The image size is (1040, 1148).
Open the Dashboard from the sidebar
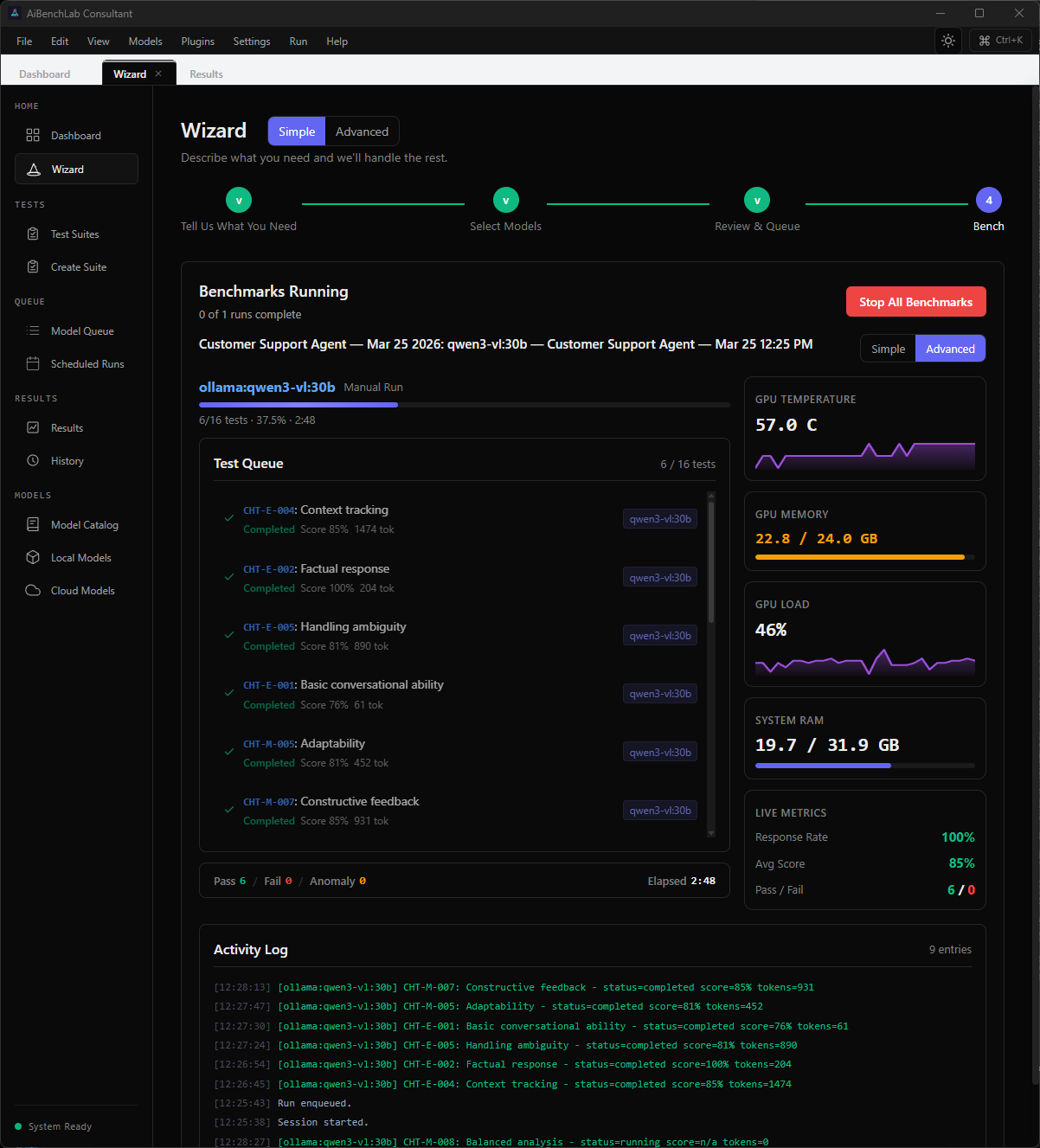(75, 135)
